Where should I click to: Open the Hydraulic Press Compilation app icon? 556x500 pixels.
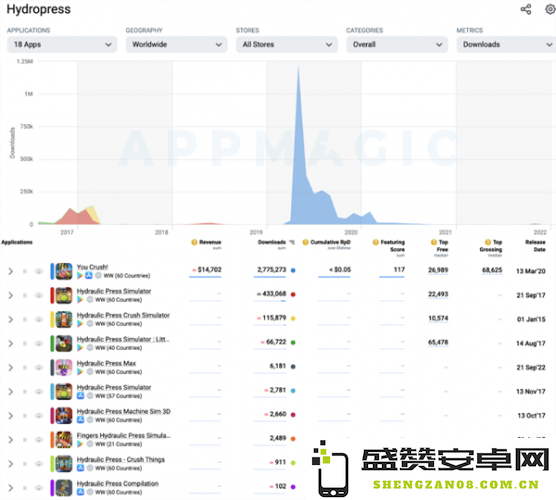[64, 488]
